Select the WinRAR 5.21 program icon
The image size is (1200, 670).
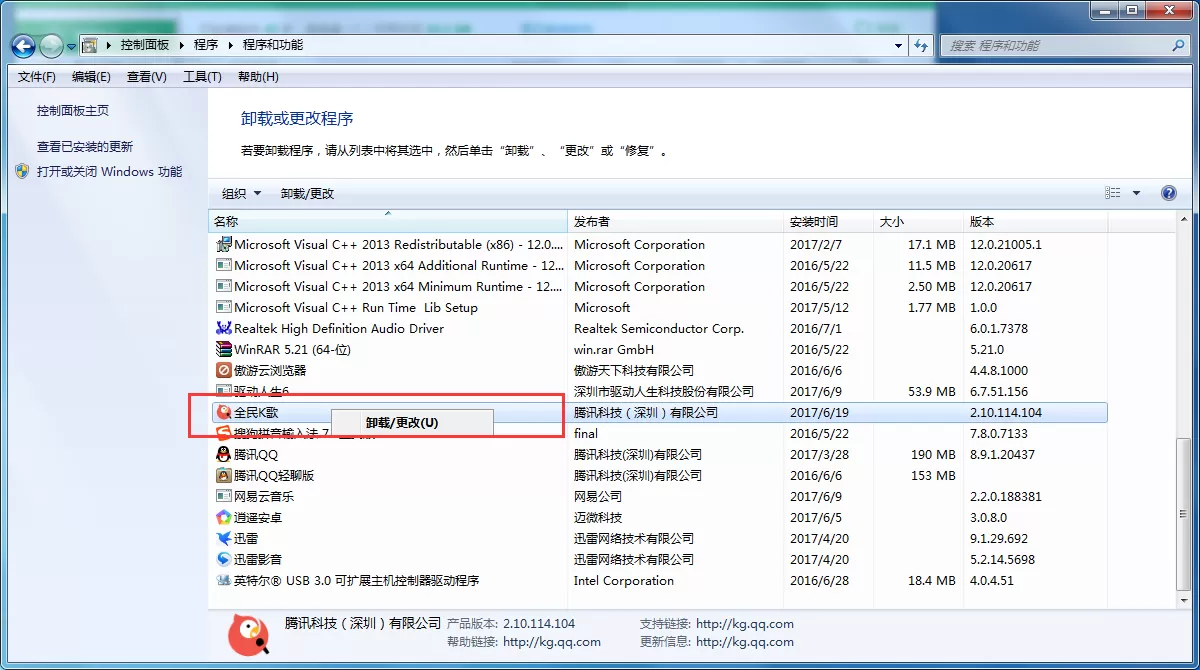[224, 349]
